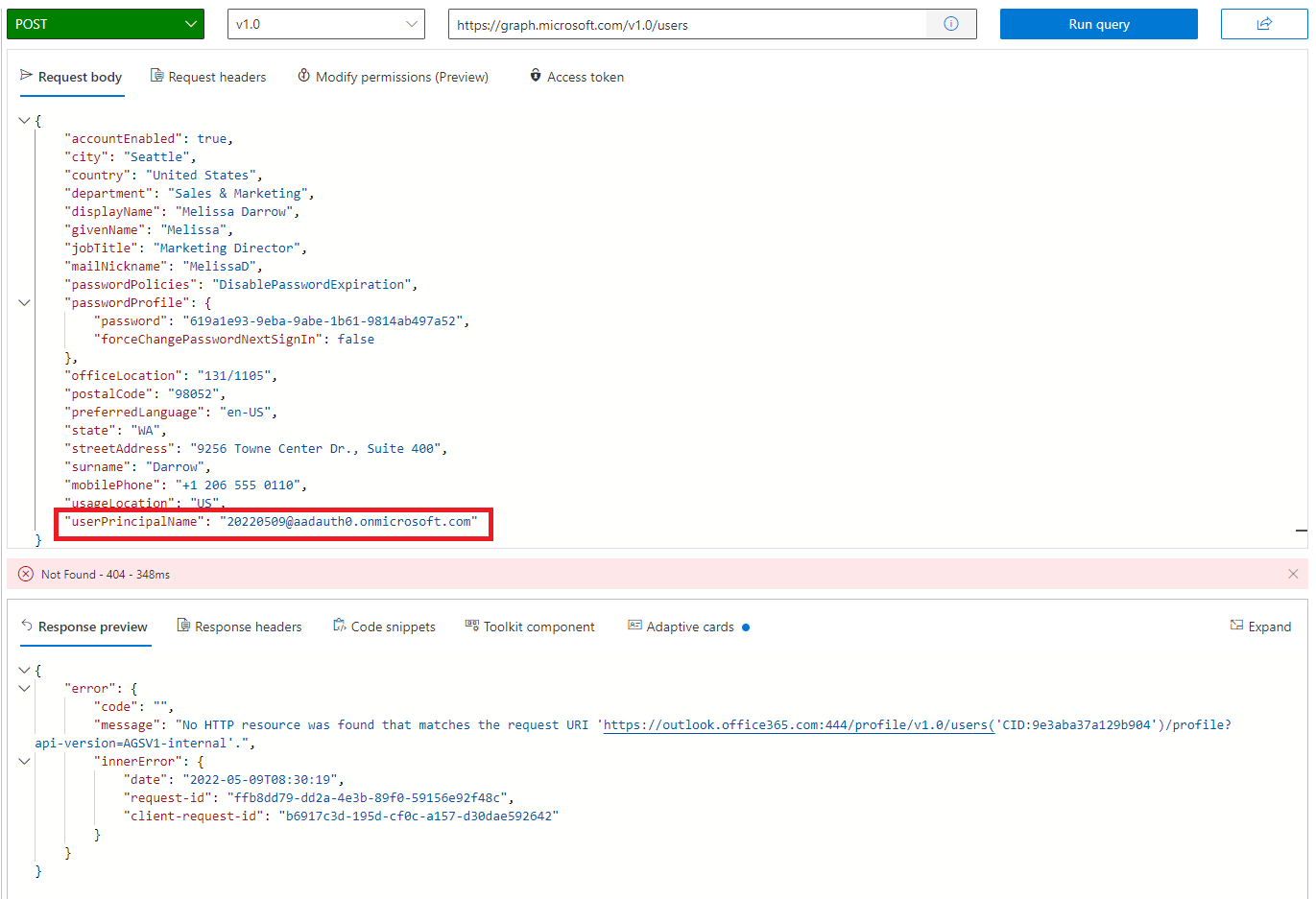Click the Code snippets tab icon
This screenshot has height=899, width=1316.
click(x=340, y=626)
